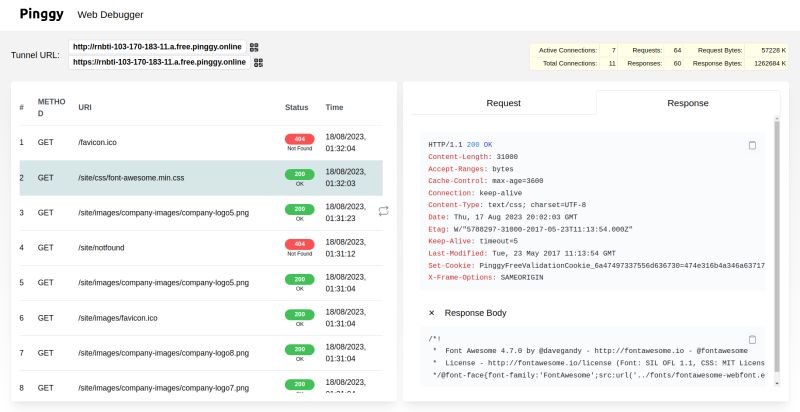Click the Request Bytes value 57228 K

tap(773, 50)
